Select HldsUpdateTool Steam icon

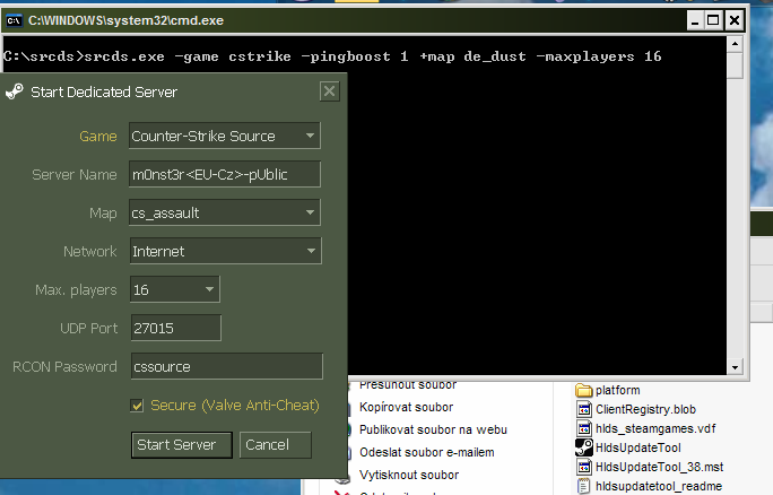pos(584,448)
